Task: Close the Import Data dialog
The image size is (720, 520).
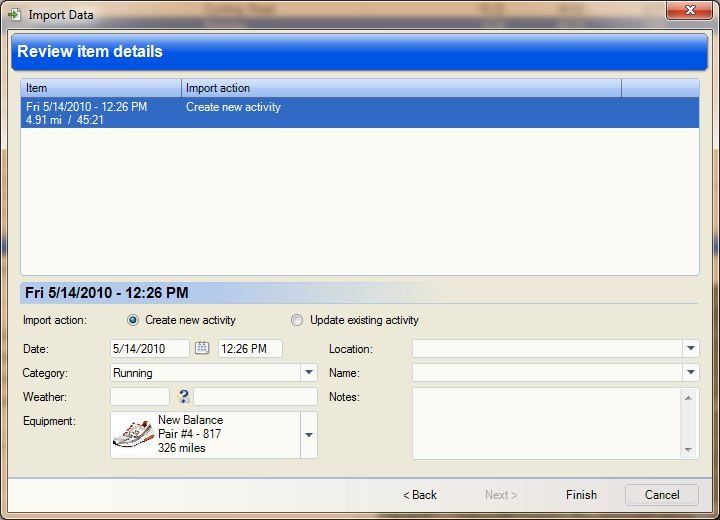Action: point(689,10)
